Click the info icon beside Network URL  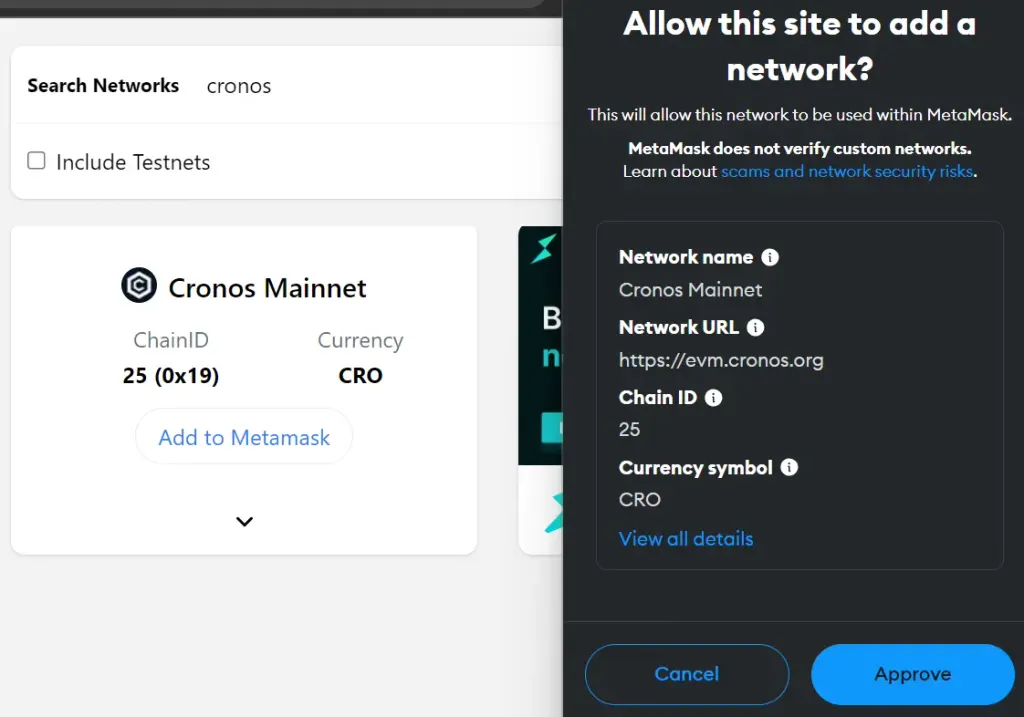click(x=756, y=327)
